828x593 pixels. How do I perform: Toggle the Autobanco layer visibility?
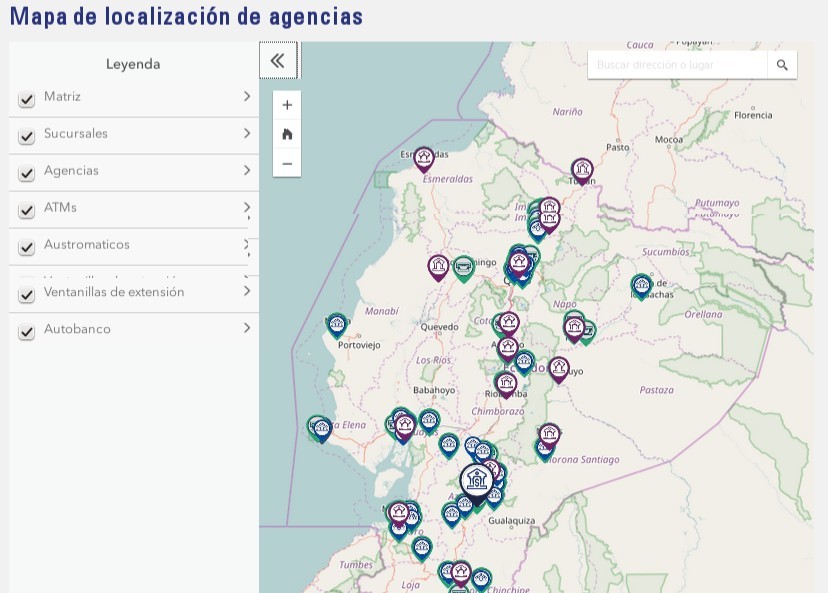[x=26, y=330]
